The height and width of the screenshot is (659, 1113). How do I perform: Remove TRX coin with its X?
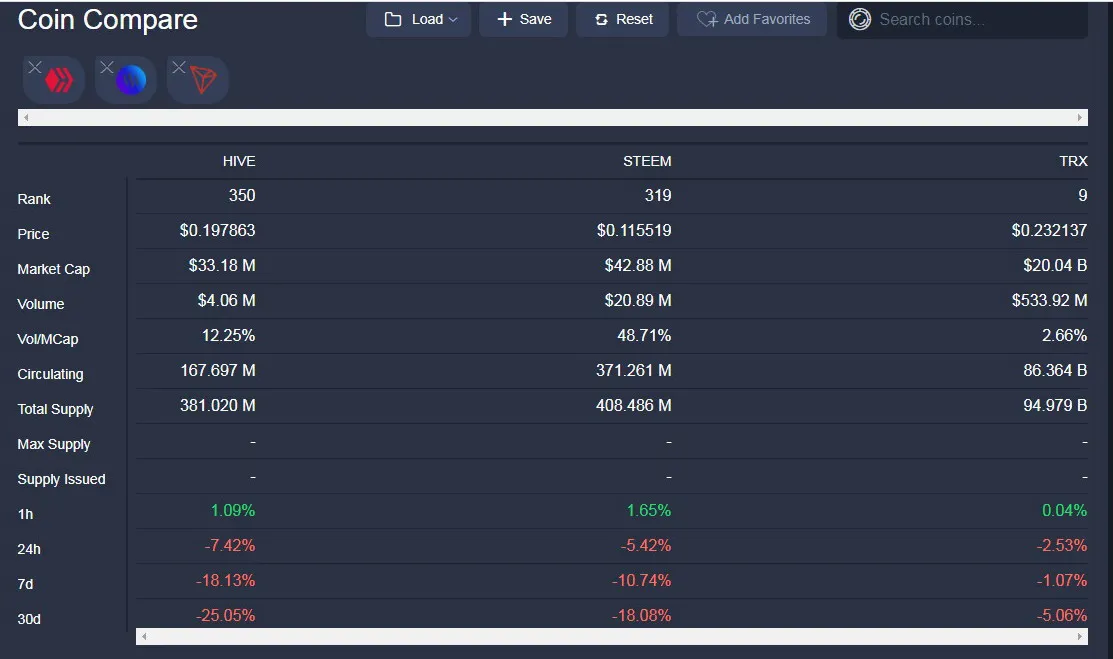point(179,67)
